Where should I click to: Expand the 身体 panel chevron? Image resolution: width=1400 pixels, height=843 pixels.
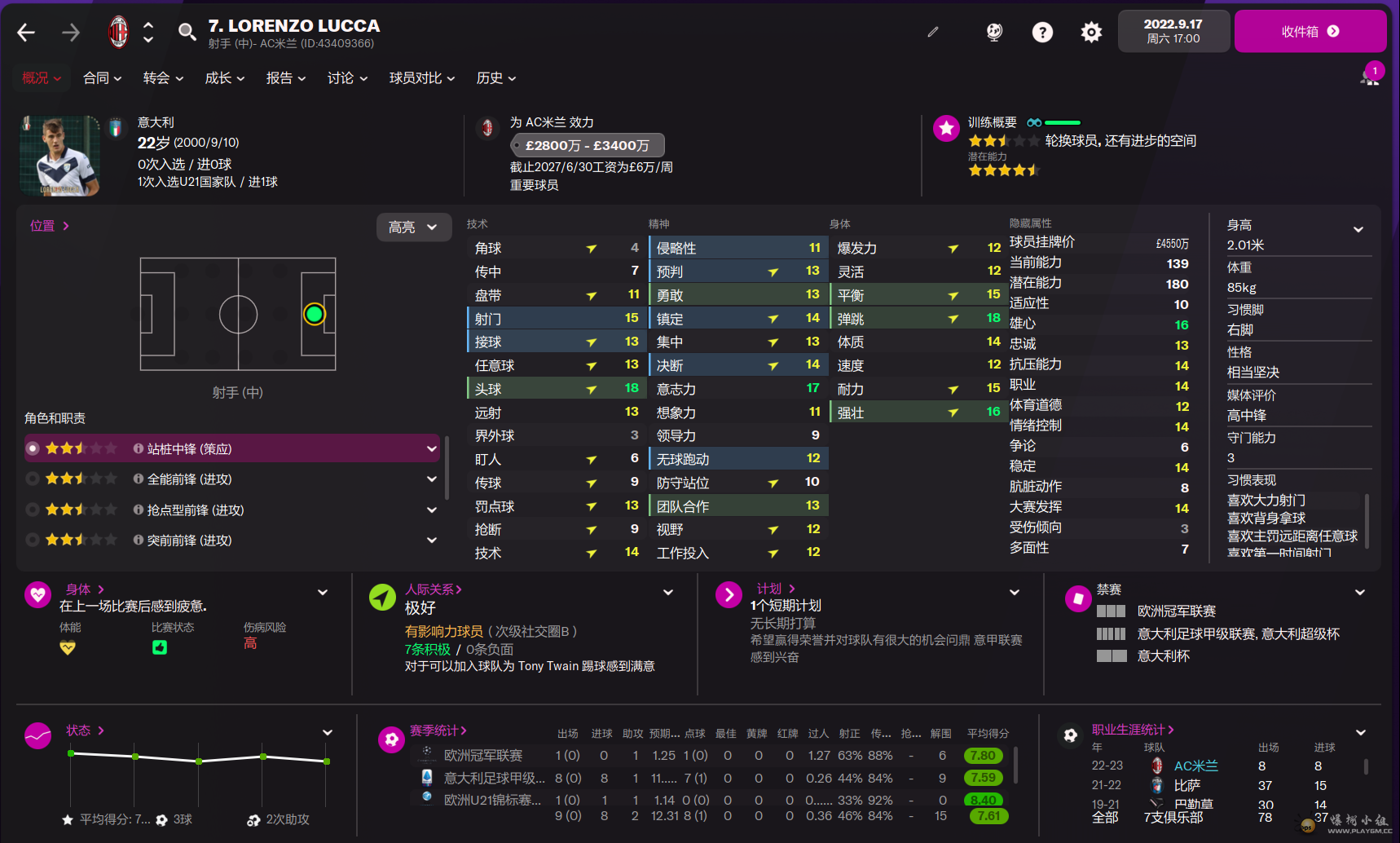pos(323,593)
